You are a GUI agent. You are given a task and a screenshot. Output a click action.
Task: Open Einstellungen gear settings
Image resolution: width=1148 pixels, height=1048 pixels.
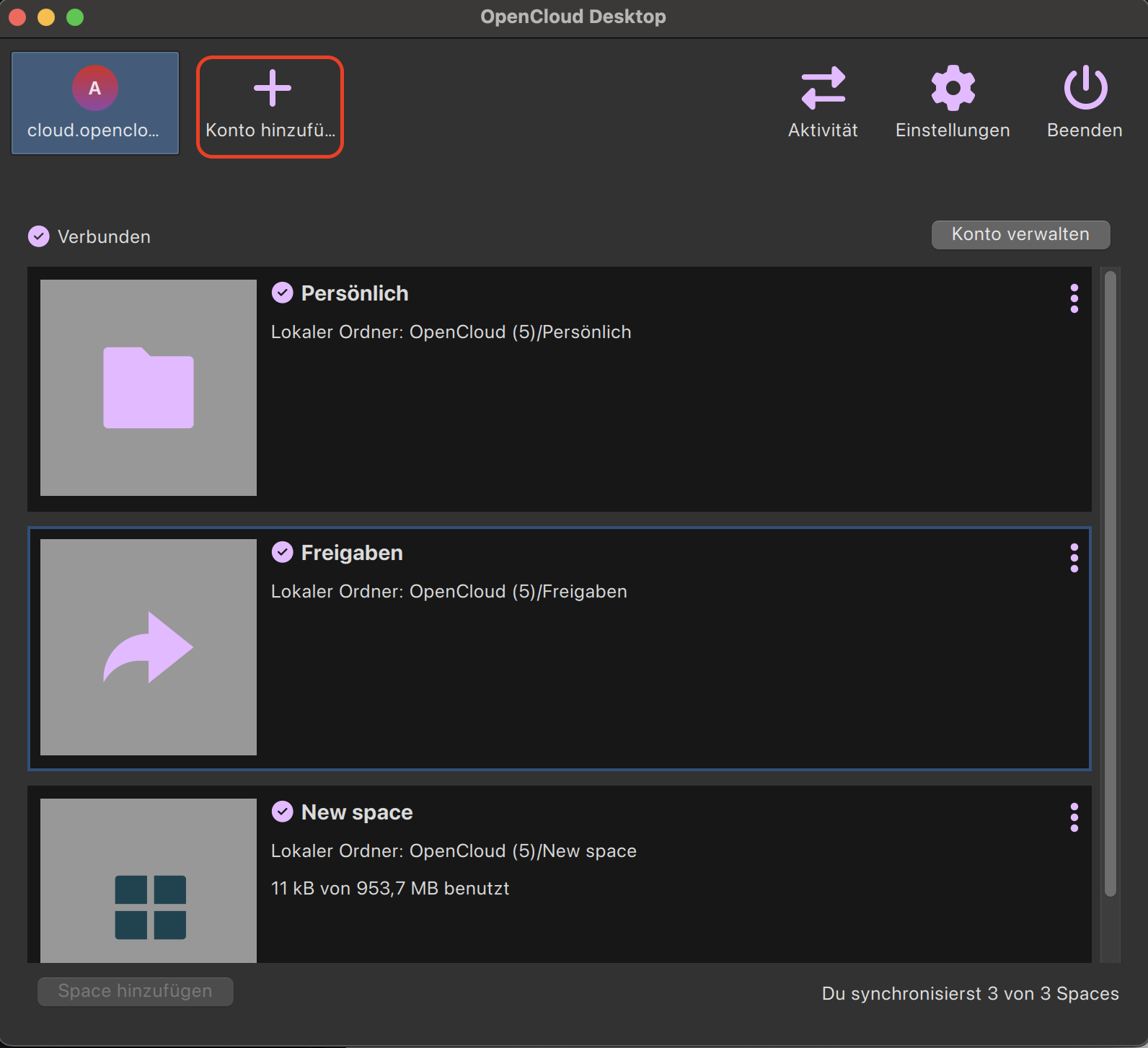pos(953,103)
